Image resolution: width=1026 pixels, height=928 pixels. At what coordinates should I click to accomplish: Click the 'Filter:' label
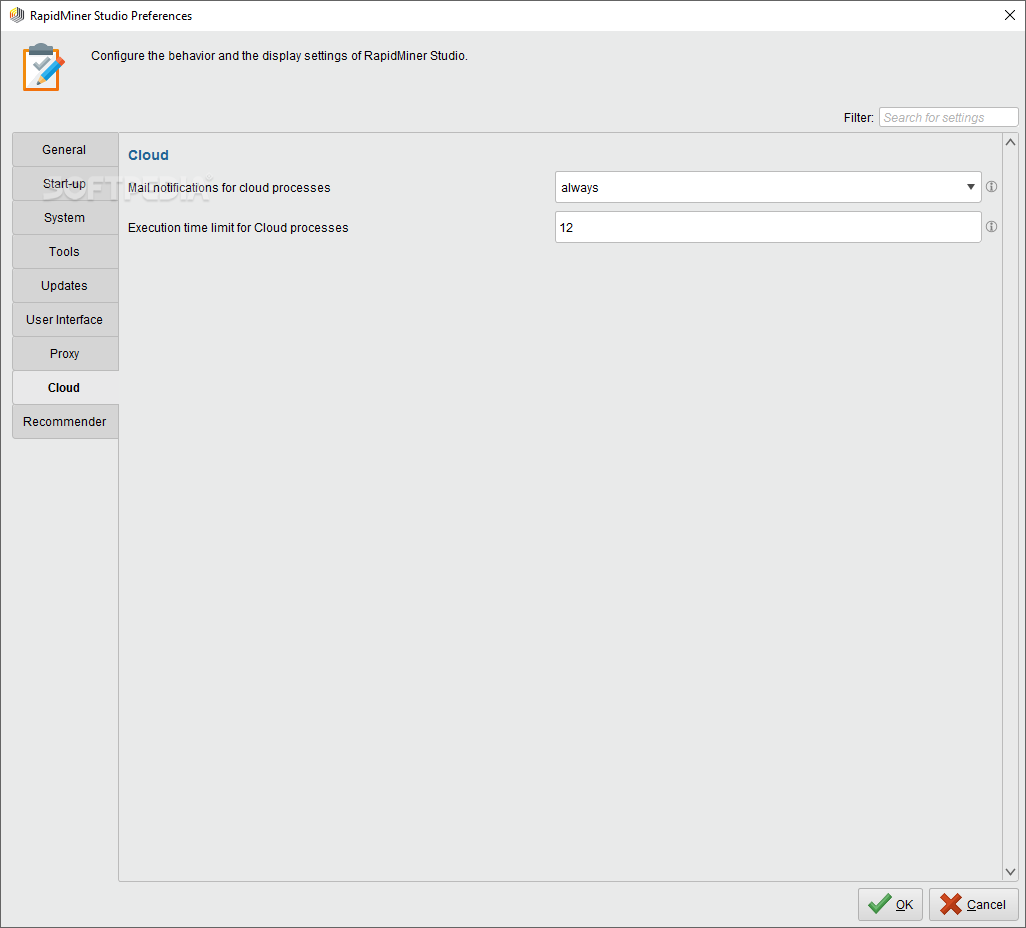click(x=858, y=118)
